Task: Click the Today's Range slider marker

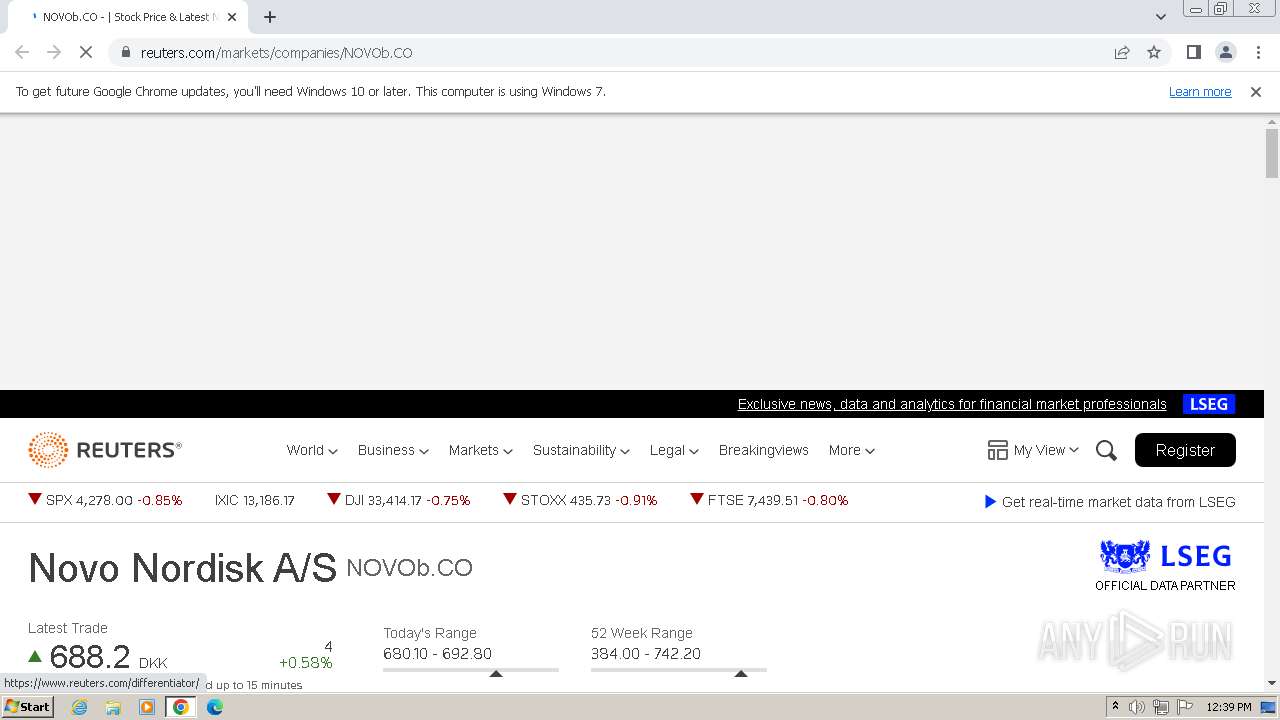Action: pos(496,674)
